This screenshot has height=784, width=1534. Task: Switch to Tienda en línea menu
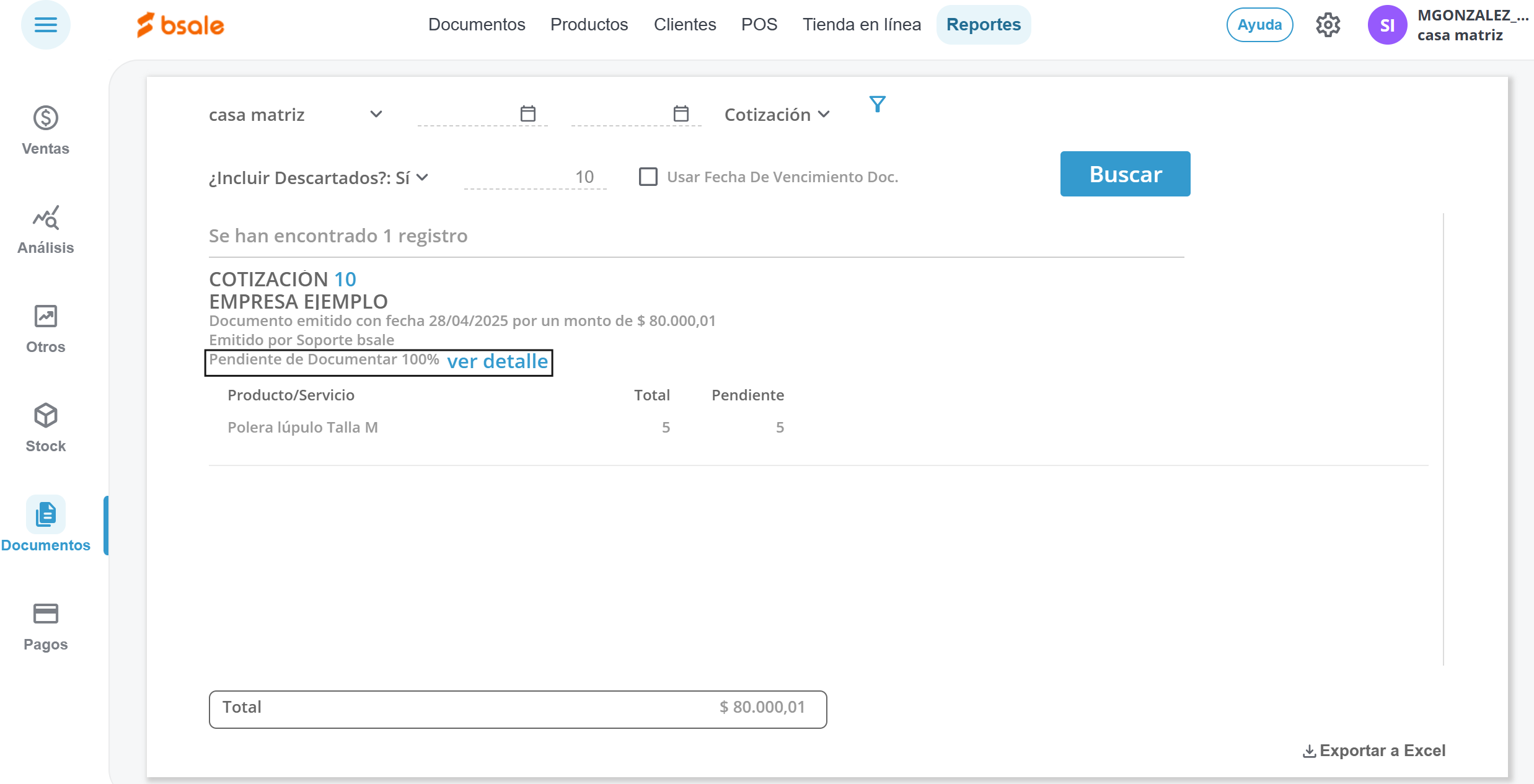(862, 25)
